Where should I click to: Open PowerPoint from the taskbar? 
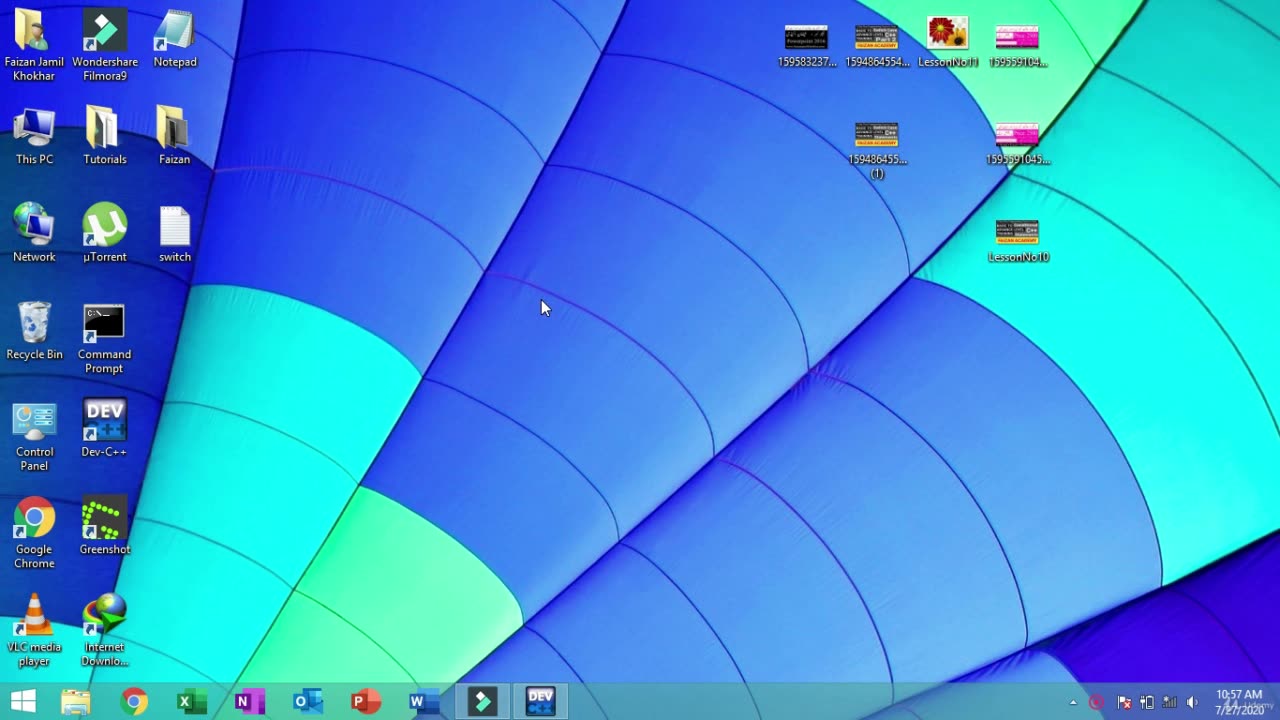coord(365,702)
